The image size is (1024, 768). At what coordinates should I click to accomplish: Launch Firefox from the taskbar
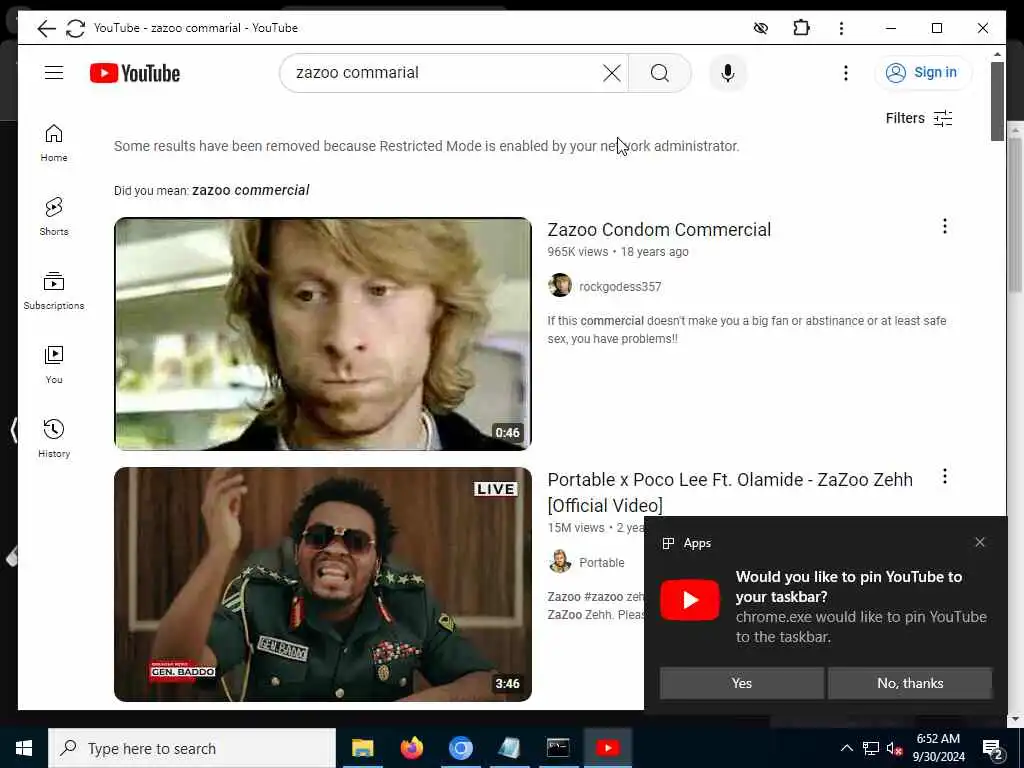click(x=411, y=748)
